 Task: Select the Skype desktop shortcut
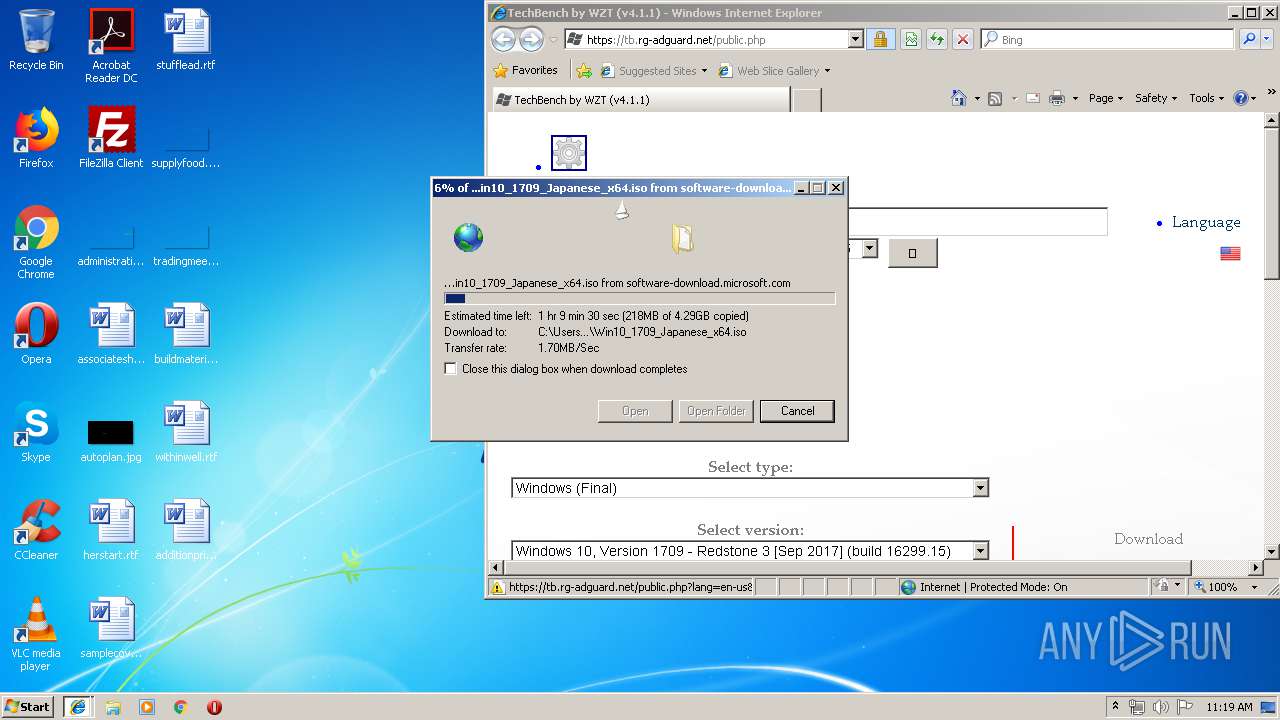click(x=36, y=432)
